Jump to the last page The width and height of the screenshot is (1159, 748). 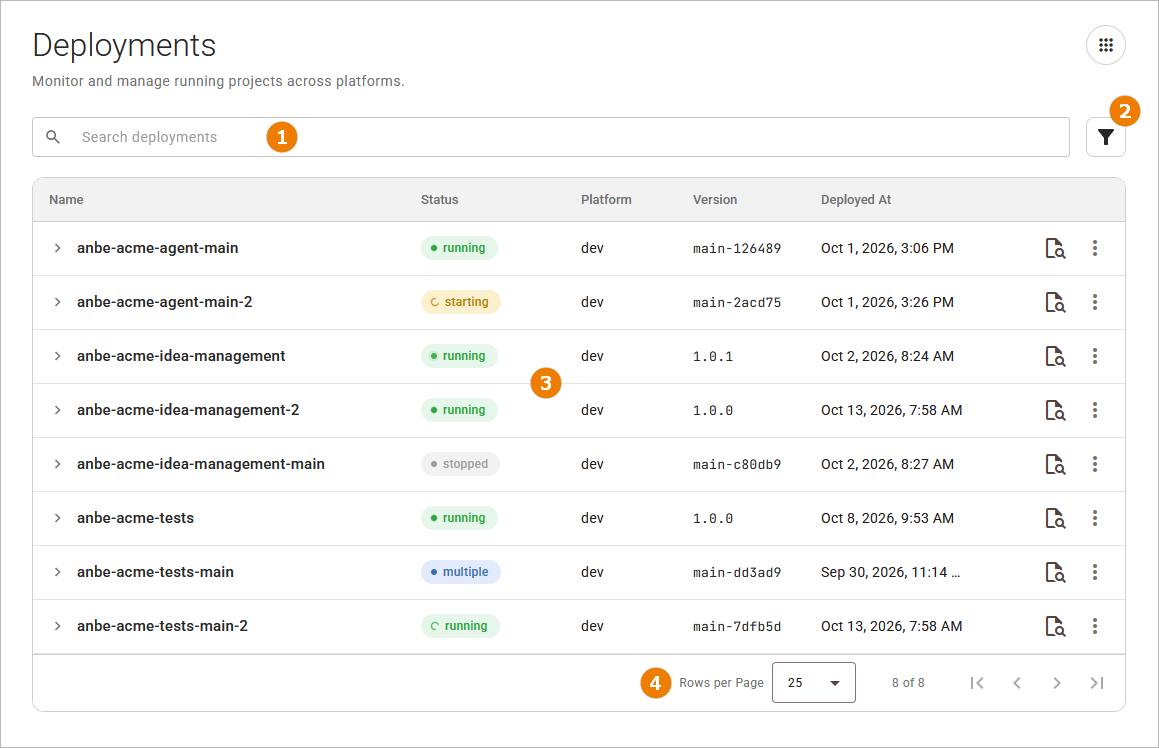1097,683
